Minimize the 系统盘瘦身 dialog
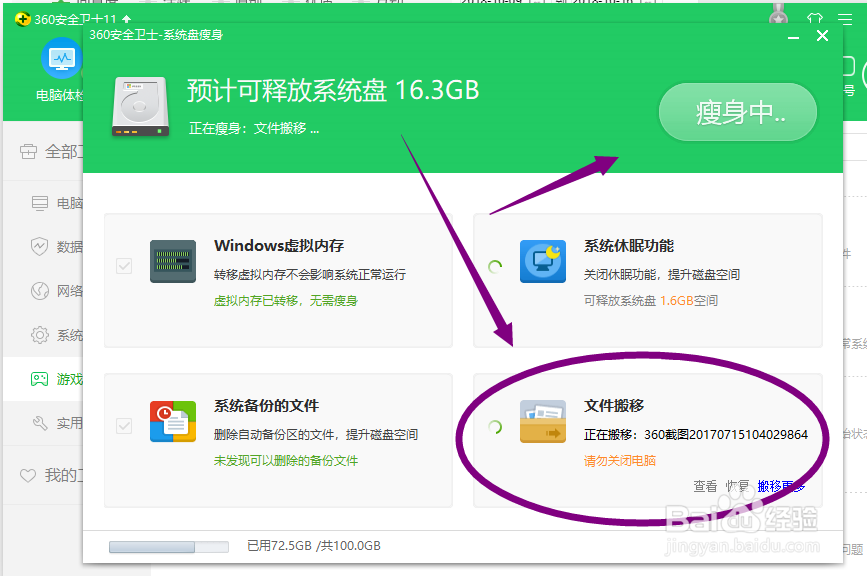The height and width of the screenshot is (576, 867). 793,37
